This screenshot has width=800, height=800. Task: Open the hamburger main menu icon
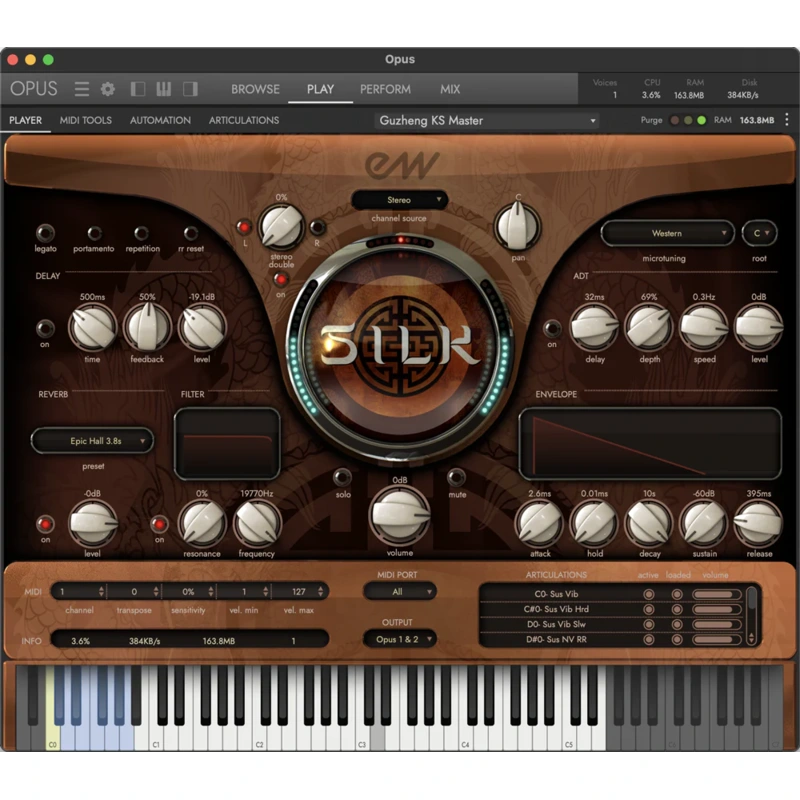(82, 89)
